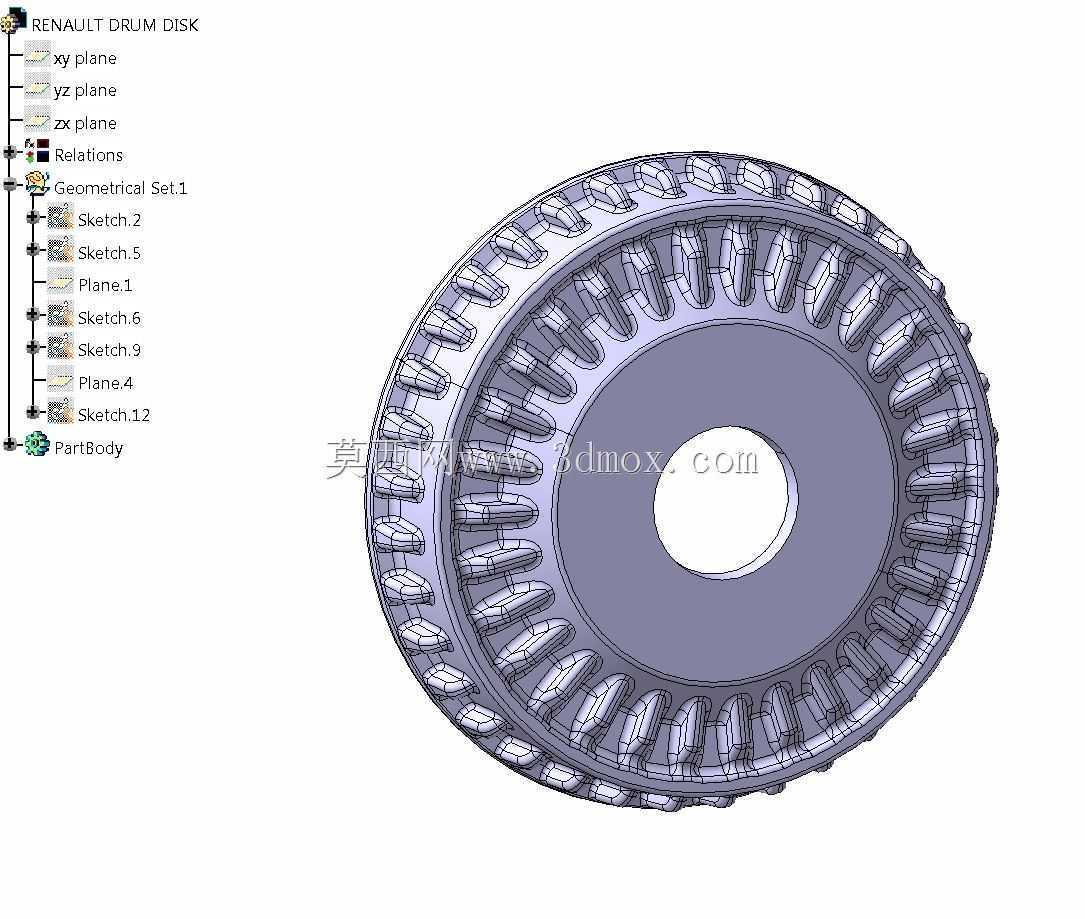1085x919 pixels.
Task: Click the xy plane label
Action: click(x=85, y=59)
